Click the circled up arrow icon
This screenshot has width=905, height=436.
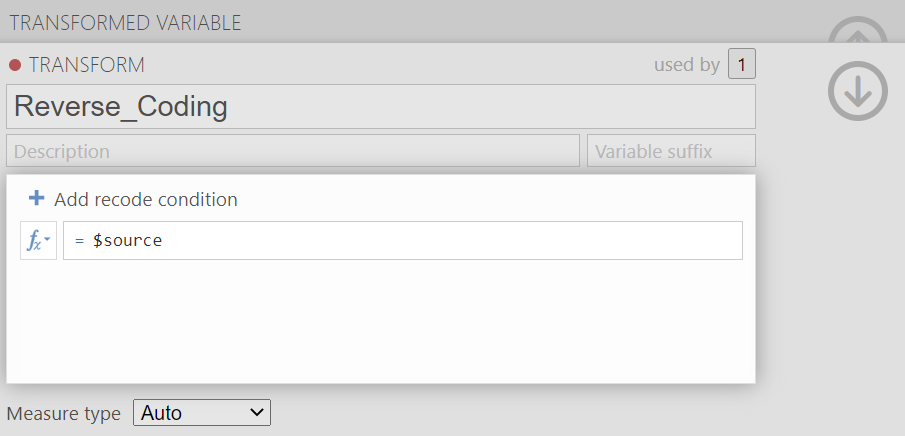click(858, 30)
